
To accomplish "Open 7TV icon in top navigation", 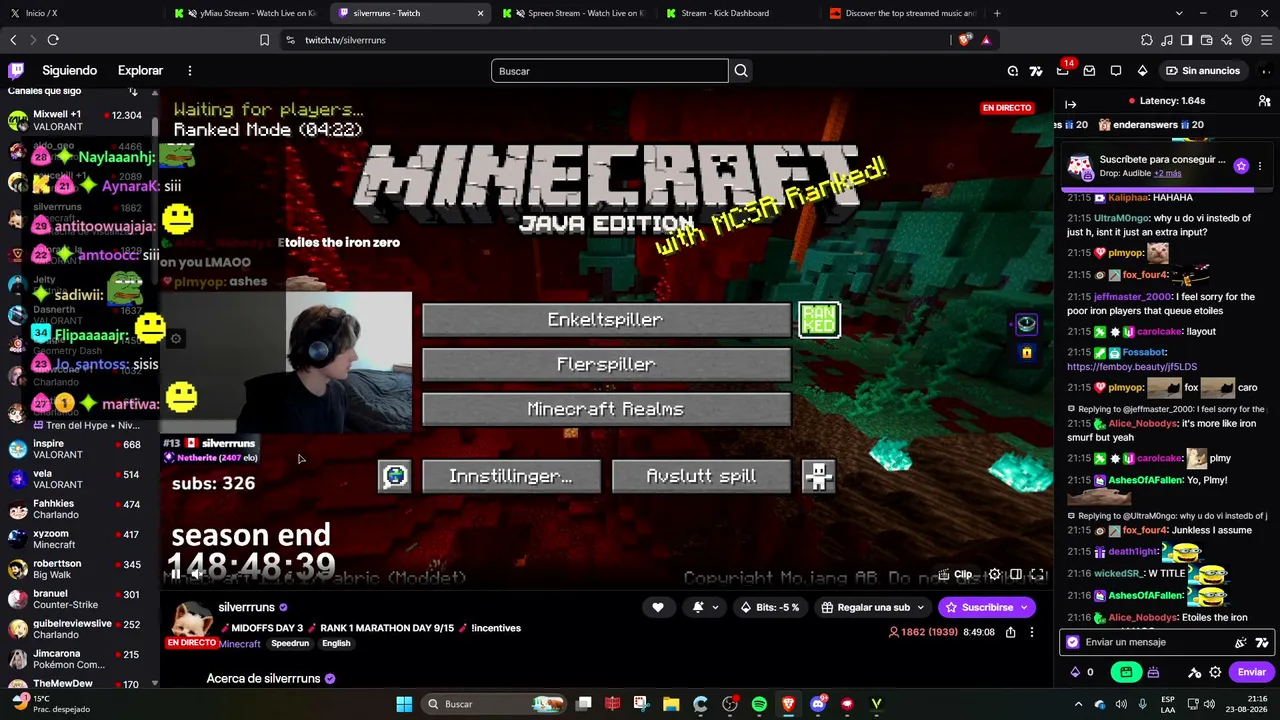I will click(x=1036, y=71).
